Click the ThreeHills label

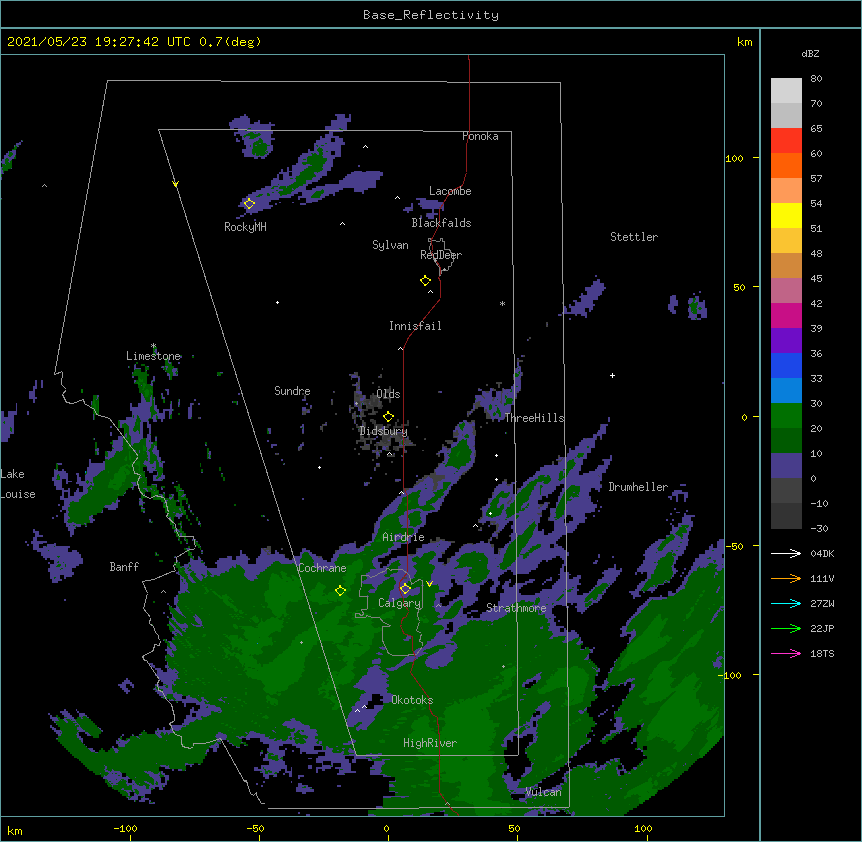coord(534,418)
